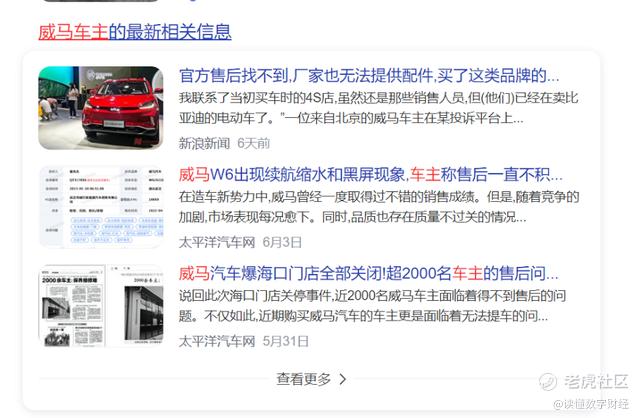The width and height of the screenshot is (640, 418).
Task: Click snippet text 我联系了当初买车时的4S店
Action: tap(378, 98)
